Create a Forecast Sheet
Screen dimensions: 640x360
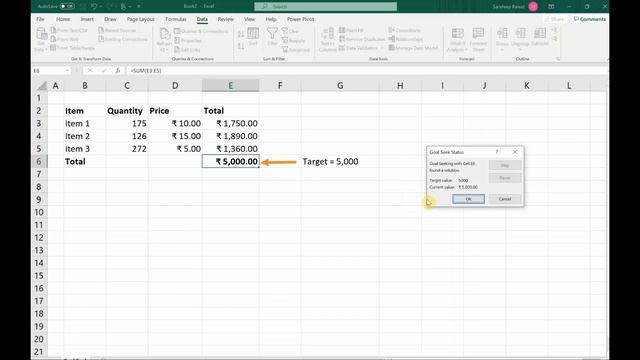pyautogui.click(x=478, y=40)
